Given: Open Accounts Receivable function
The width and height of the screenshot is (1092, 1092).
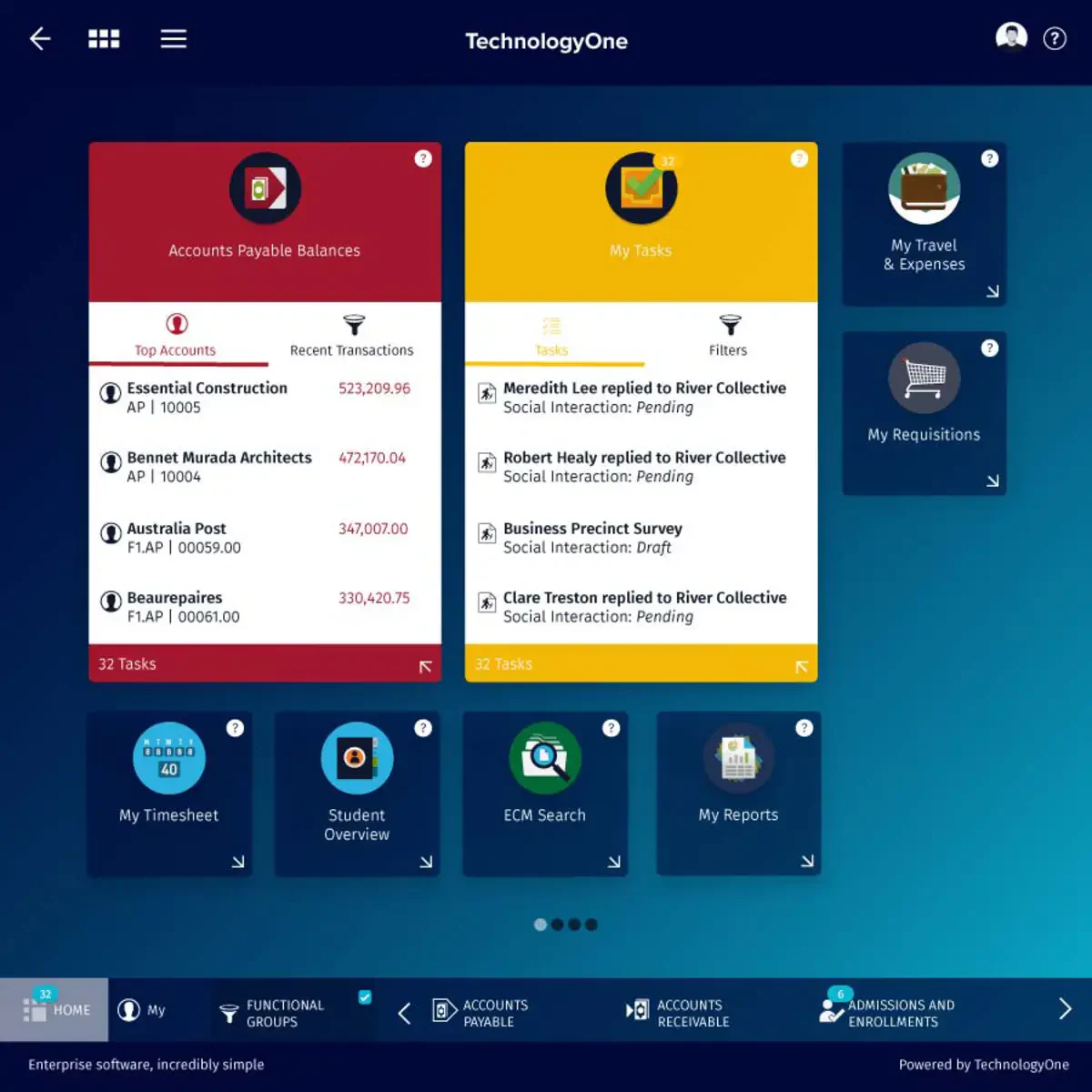Looking at the screenshot, I should pos(679,1013).
